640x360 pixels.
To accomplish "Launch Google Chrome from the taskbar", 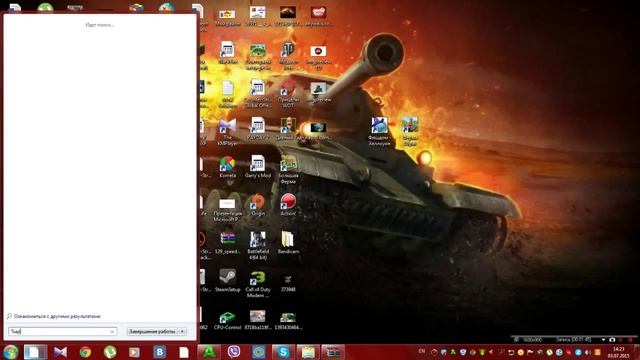I will pyautogui.click(x=85, y=352).
